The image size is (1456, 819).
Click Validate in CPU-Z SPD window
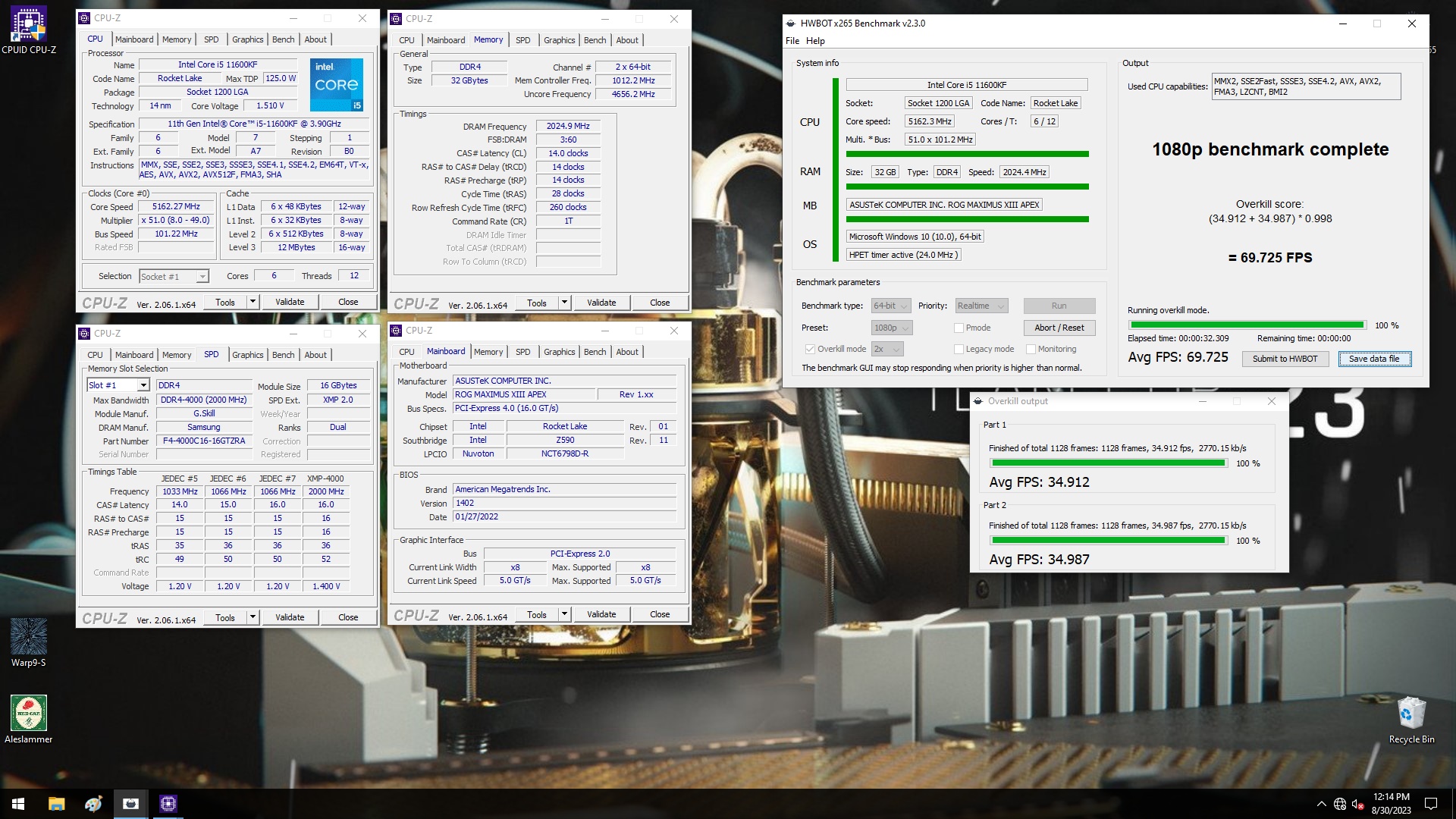290,617
